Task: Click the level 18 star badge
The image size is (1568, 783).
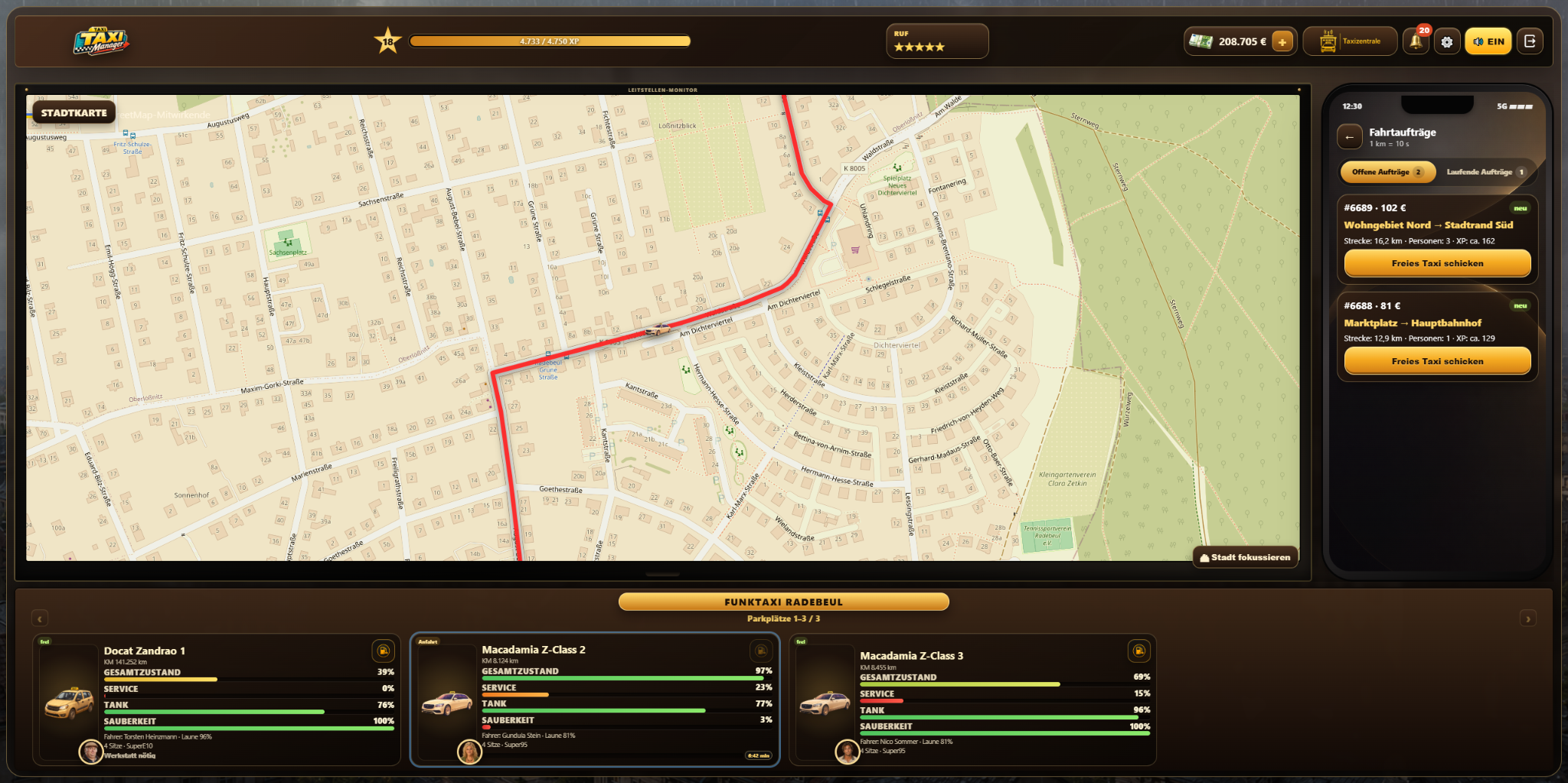Action: pos(388,41)
